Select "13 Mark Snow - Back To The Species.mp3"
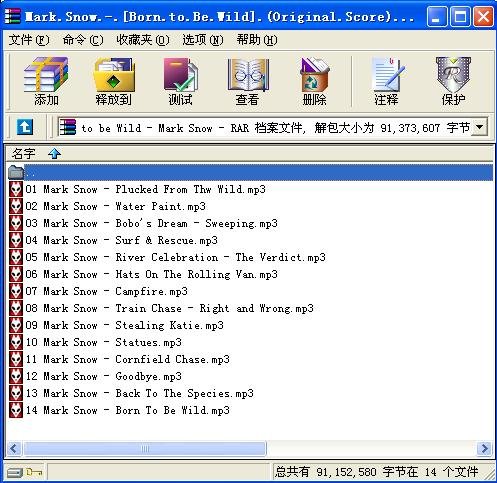This screenshot has height=483, width=497. pos(140,393)
